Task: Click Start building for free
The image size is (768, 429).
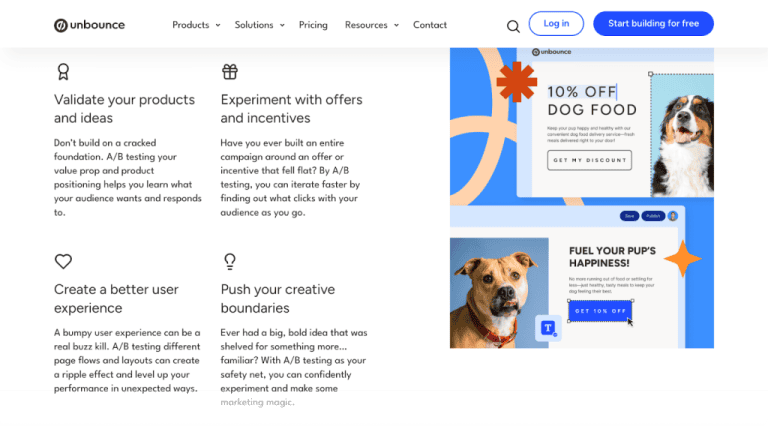Action: click(653, 24)
